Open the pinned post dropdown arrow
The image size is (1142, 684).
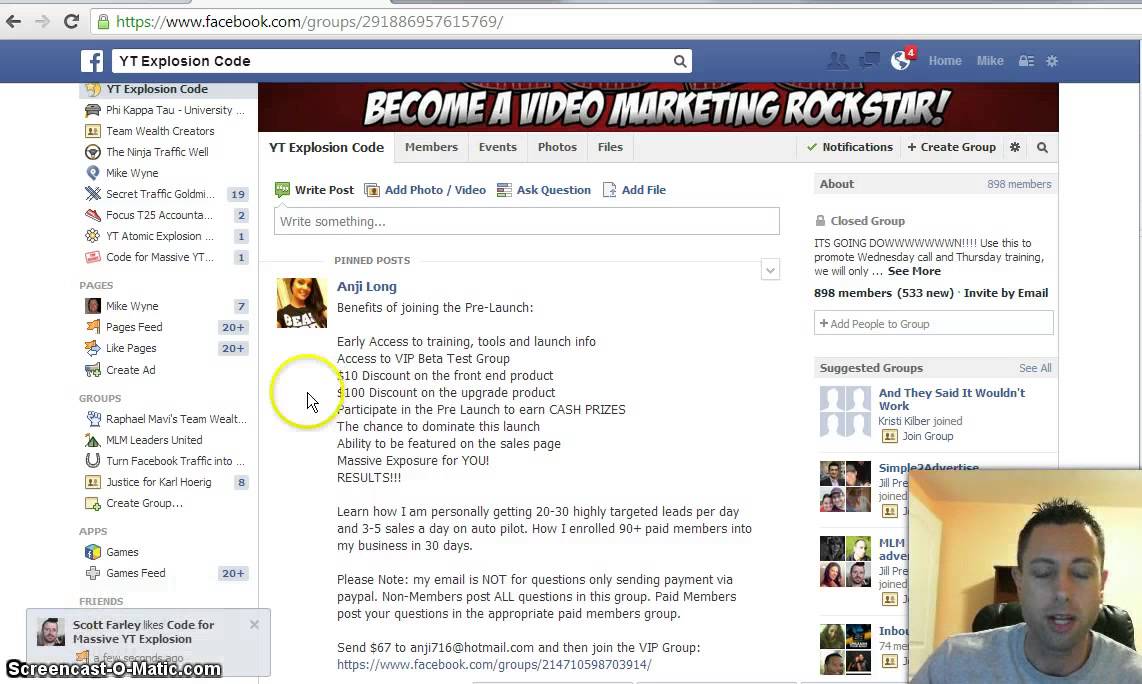point(770,270)
